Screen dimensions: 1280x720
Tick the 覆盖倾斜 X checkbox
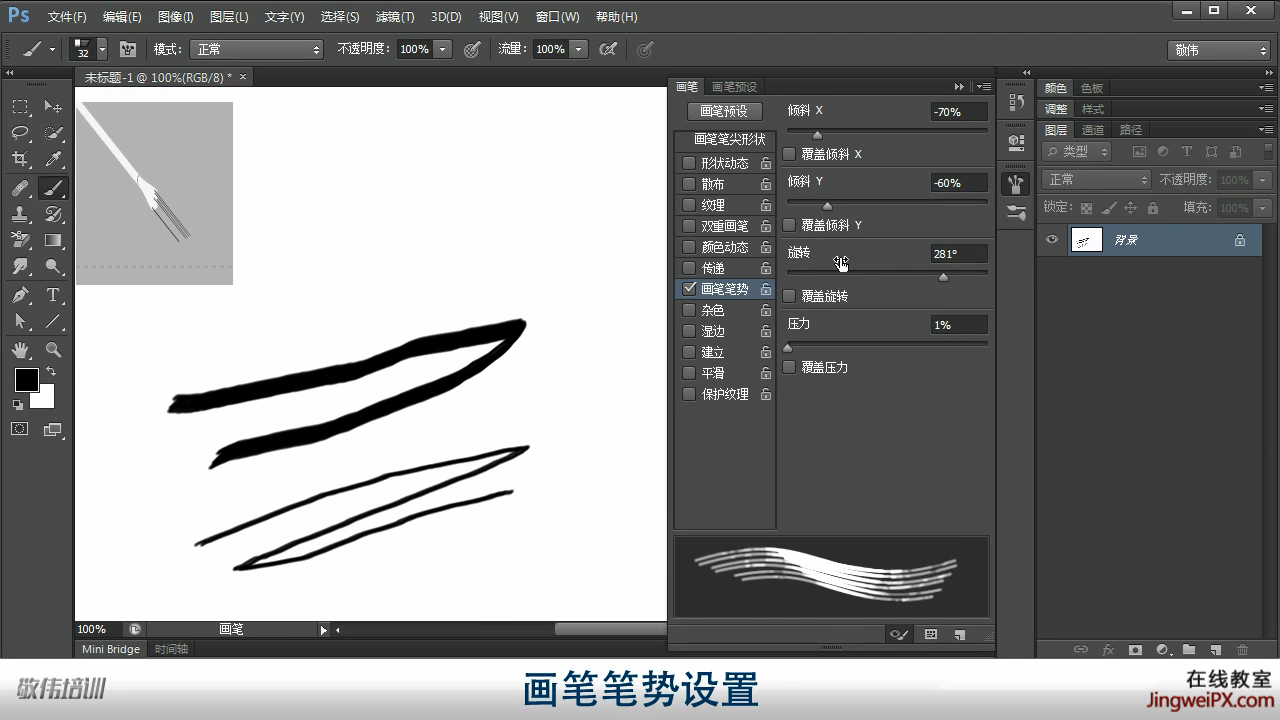[789, 154]
